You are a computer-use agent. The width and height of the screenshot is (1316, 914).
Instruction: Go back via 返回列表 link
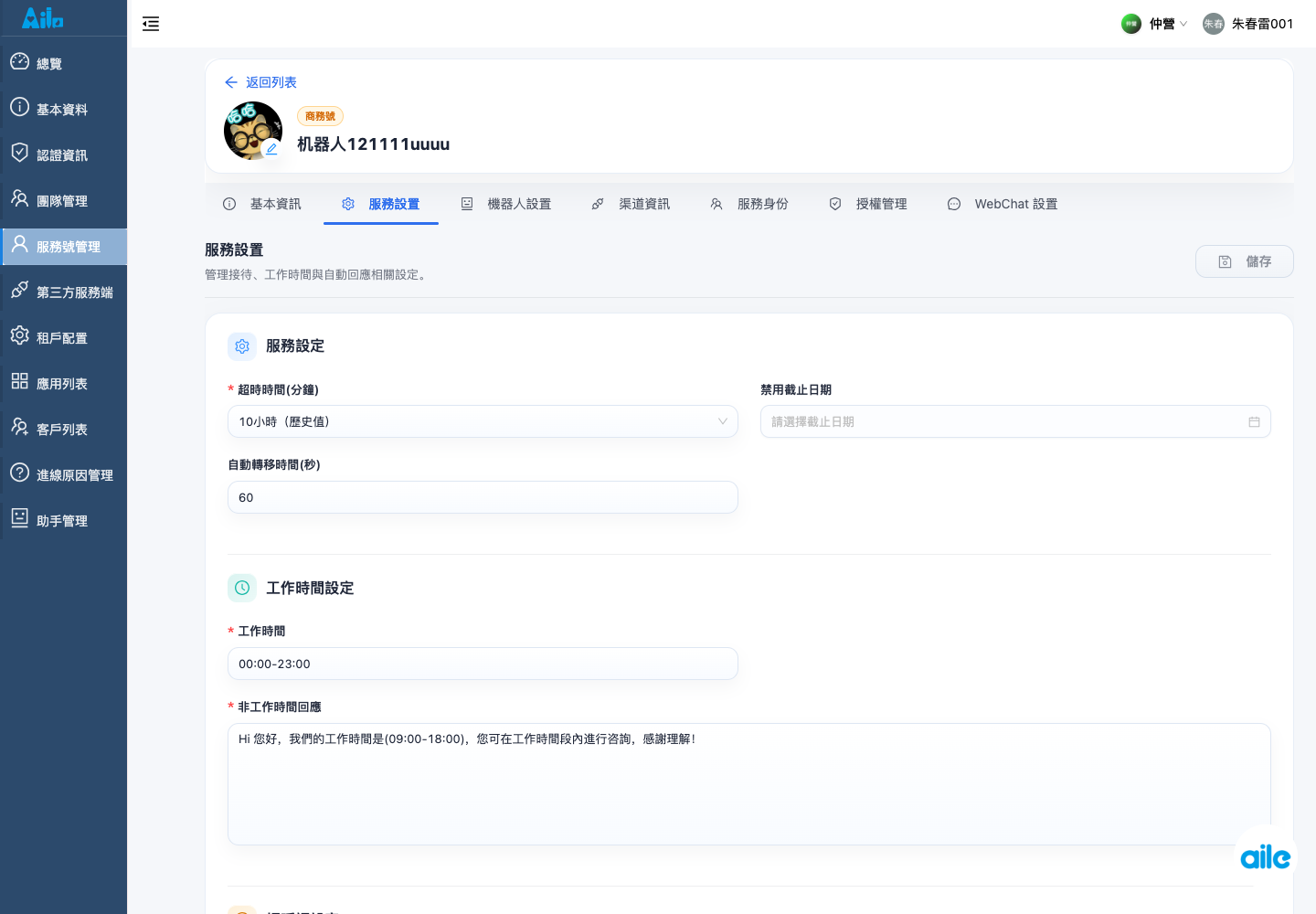point(260,82)
